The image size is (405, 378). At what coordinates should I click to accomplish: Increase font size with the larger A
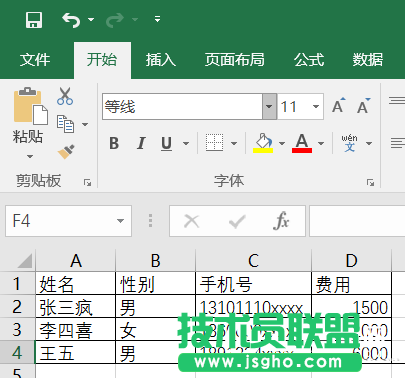pyautogui.click(x=338, y=106)
